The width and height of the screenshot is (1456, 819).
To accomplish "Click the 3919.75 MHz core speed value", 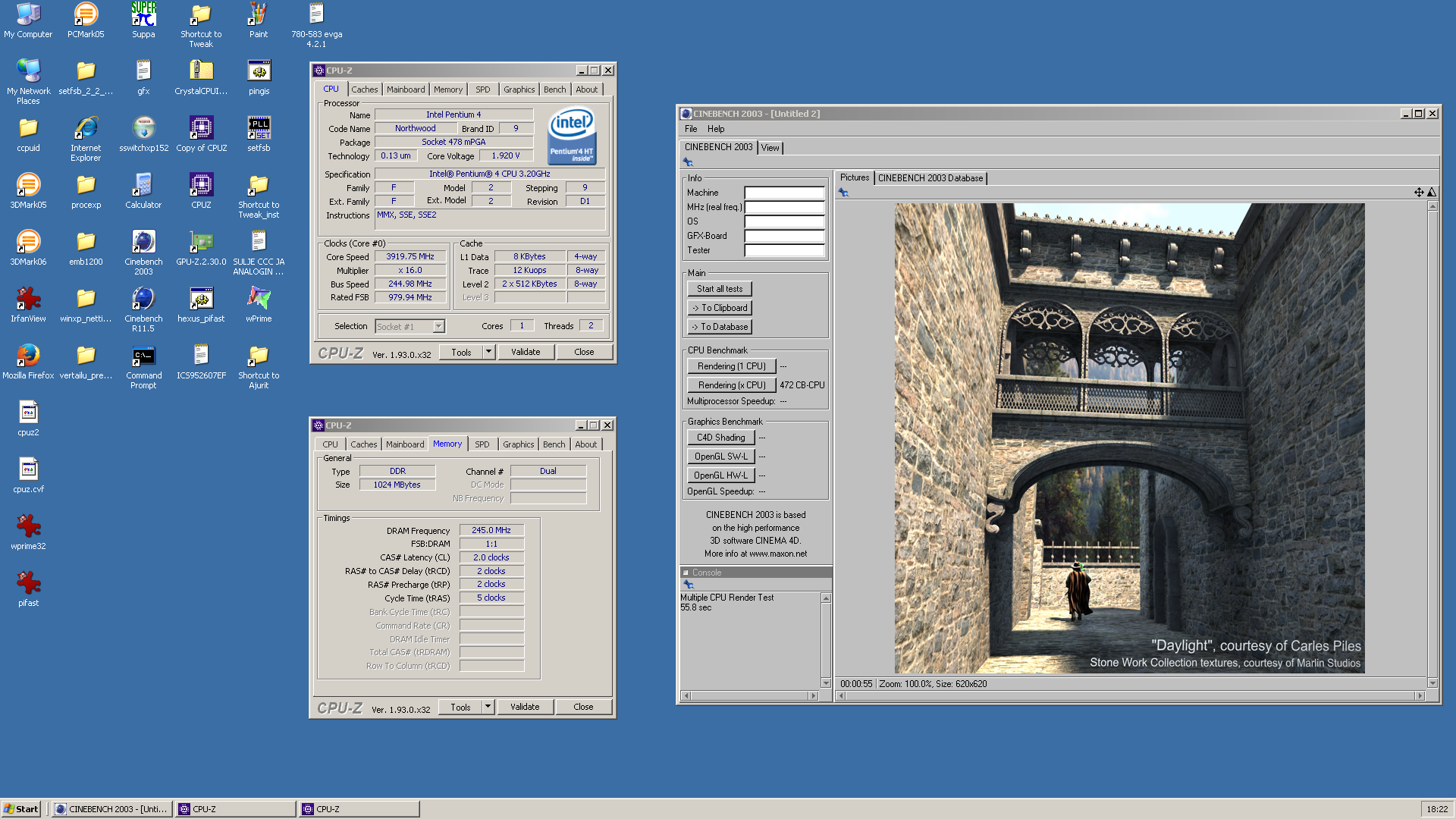I will pos(410,256).
